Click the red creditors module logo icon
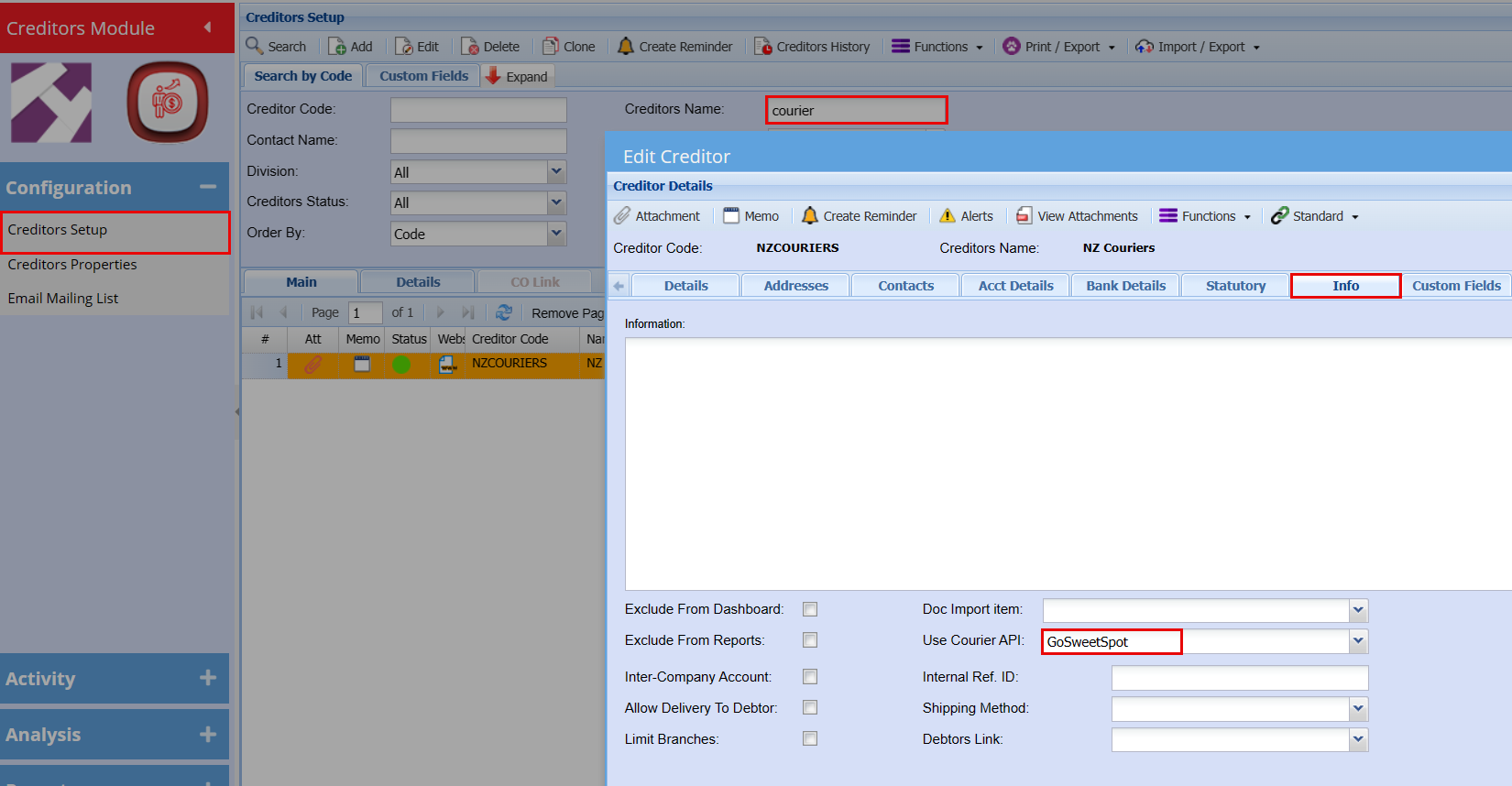This screenshot has height=786, width=1512. [x=168, y=102]
